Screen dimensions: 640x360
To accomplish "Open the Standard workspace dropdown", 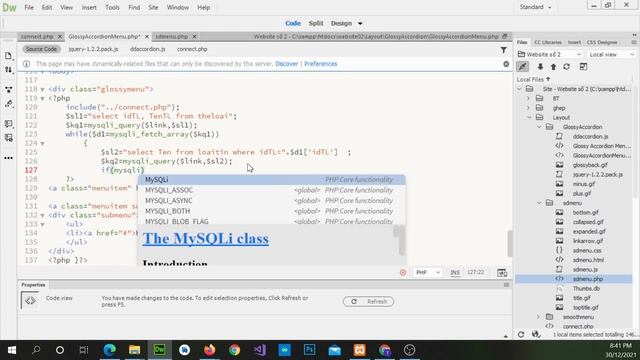I will tap(535, 7).
